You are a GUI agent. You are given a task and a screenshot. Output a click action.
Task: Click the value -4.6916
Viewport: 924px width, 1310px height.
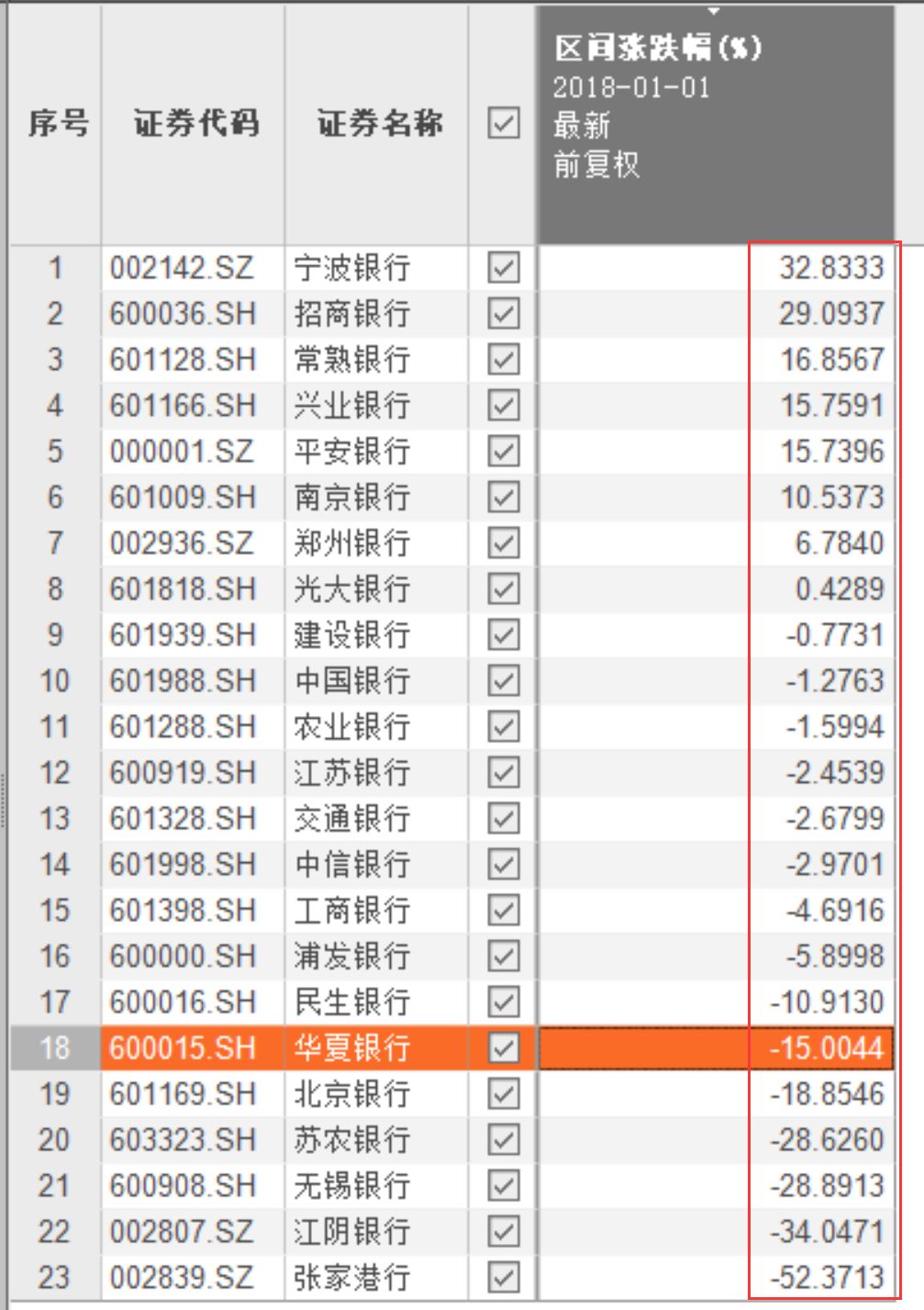tap(835, 911)
